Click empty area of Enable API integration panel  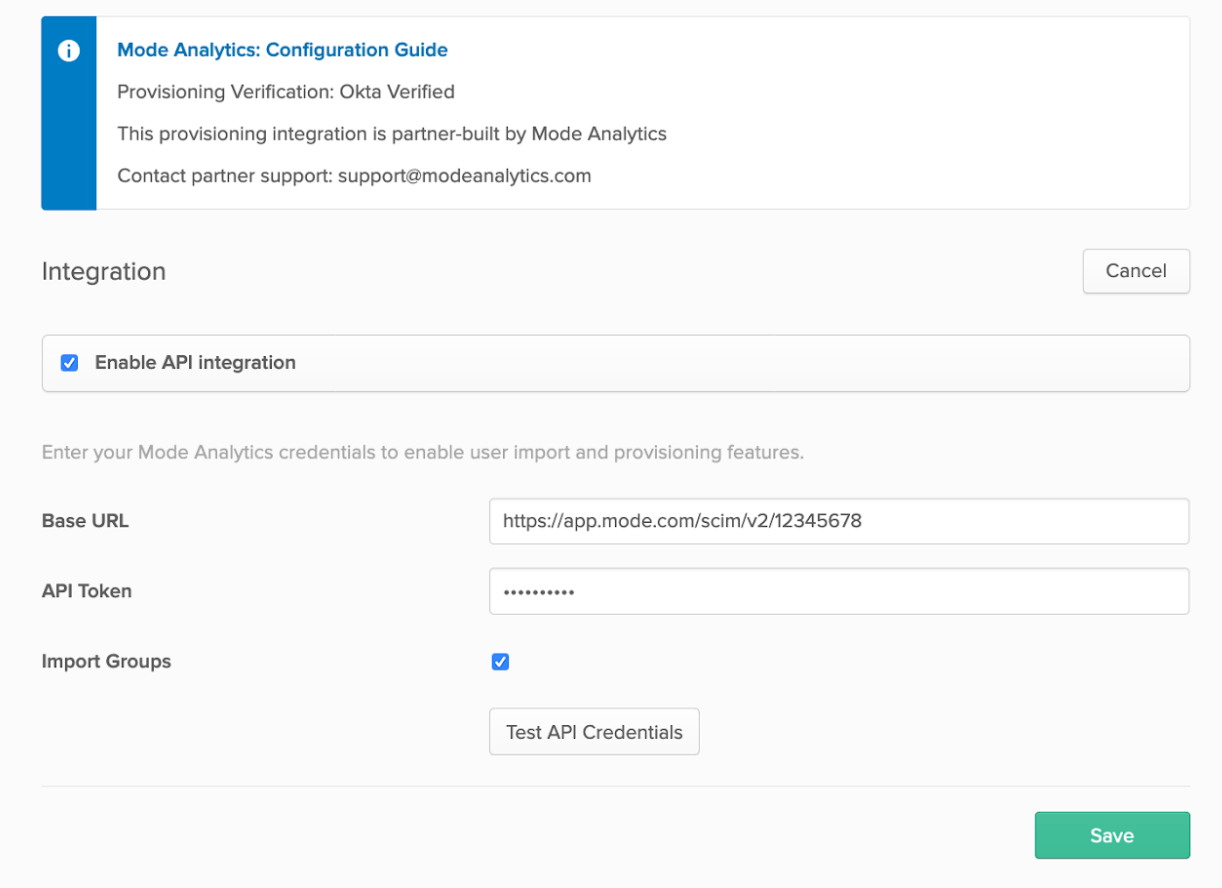click(740, 363)
